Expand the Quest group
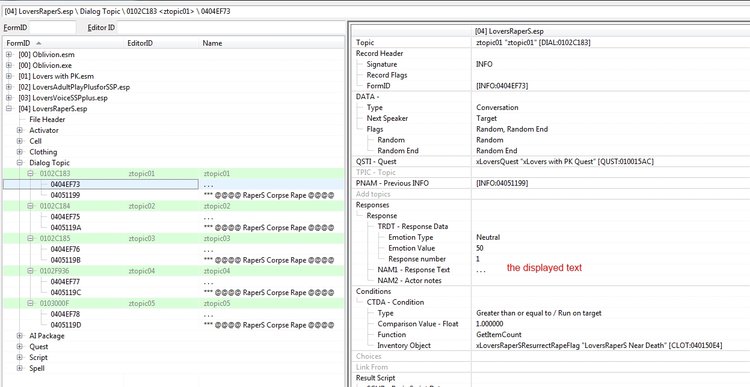This screenshot has height=387, width=750. tap(20, 347)
